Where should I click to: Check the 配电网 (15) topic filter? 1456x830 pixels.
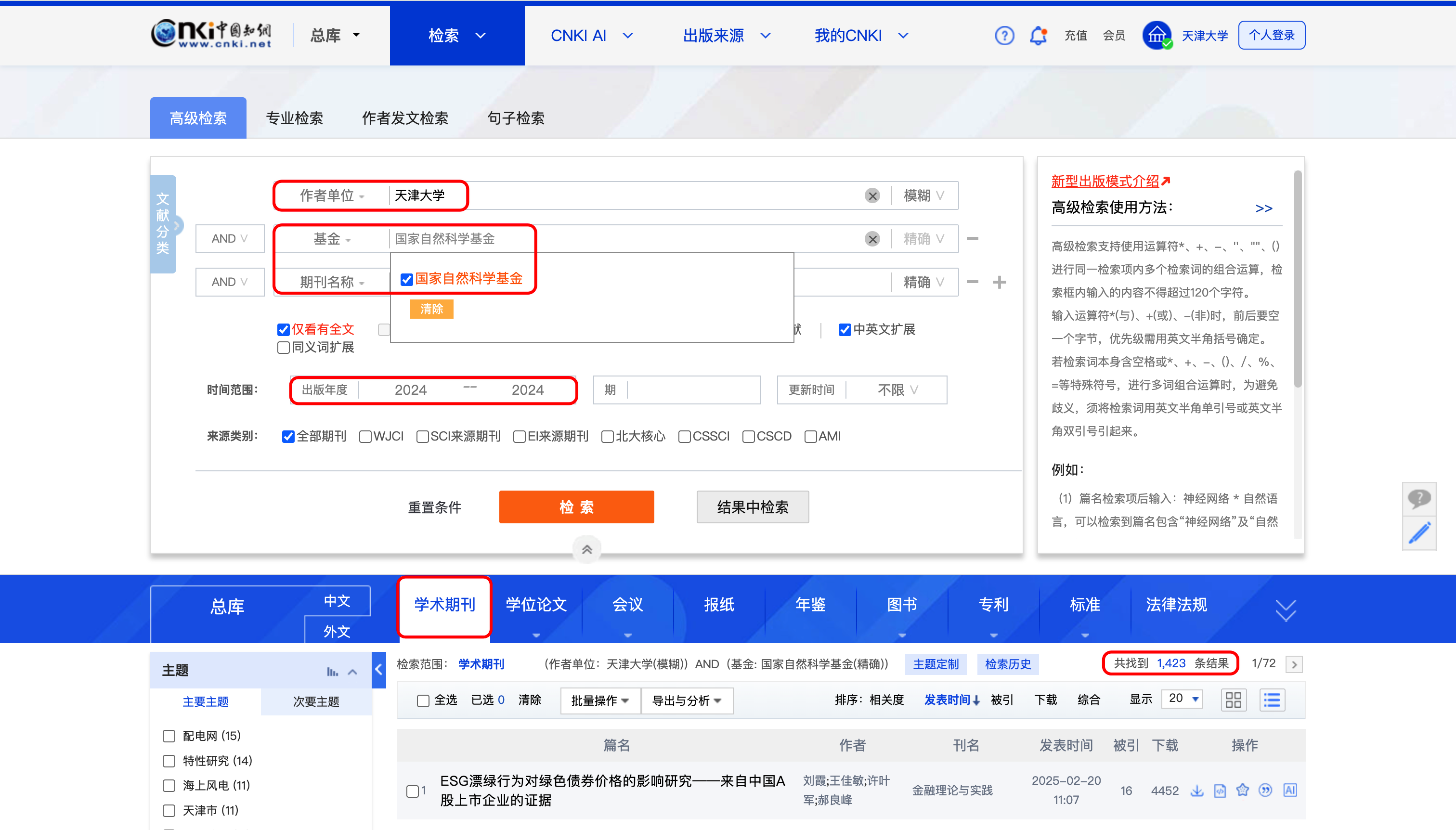(x=169, y=736)
